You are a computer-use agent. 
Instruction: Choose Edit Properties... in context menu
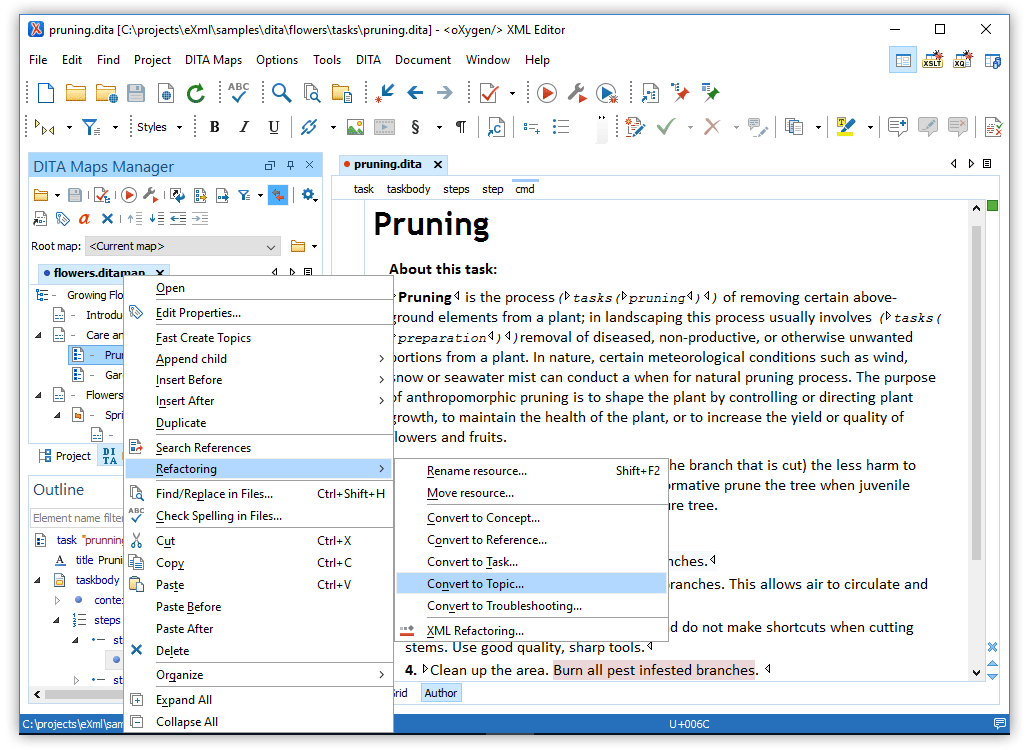click(x=259, y=313)
